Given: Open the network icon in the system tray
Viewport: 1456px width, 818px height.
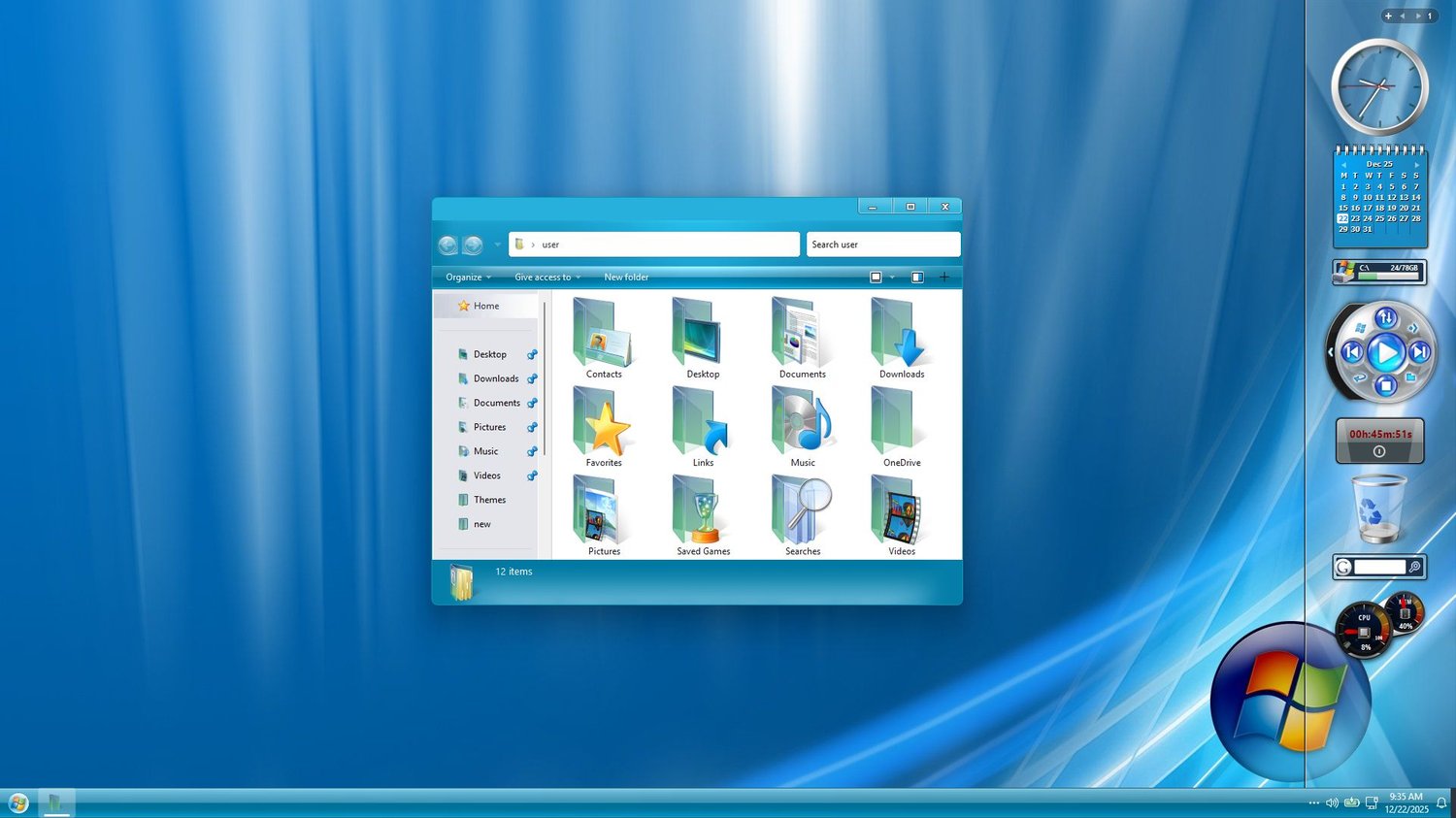Looking at the screenshot, I should tap(1372, 803).
